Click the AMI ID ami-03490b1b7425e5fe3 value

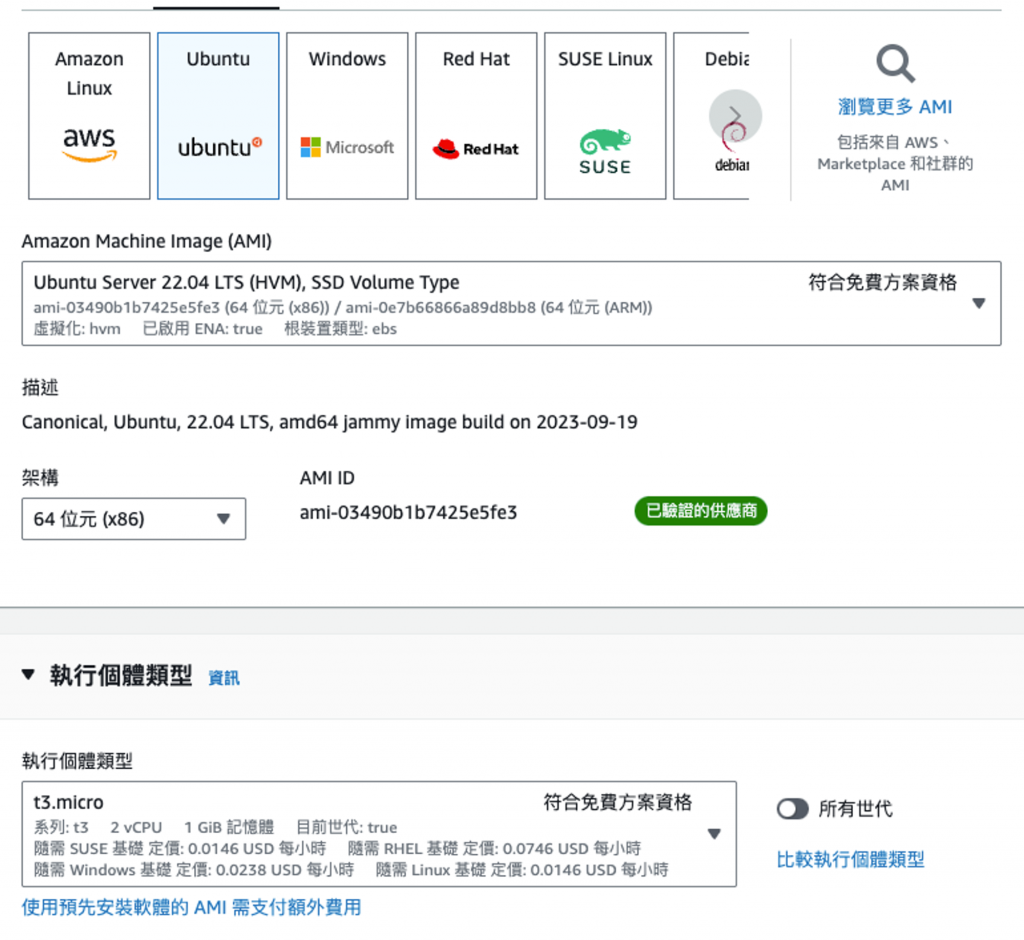(x=408, y=513)
